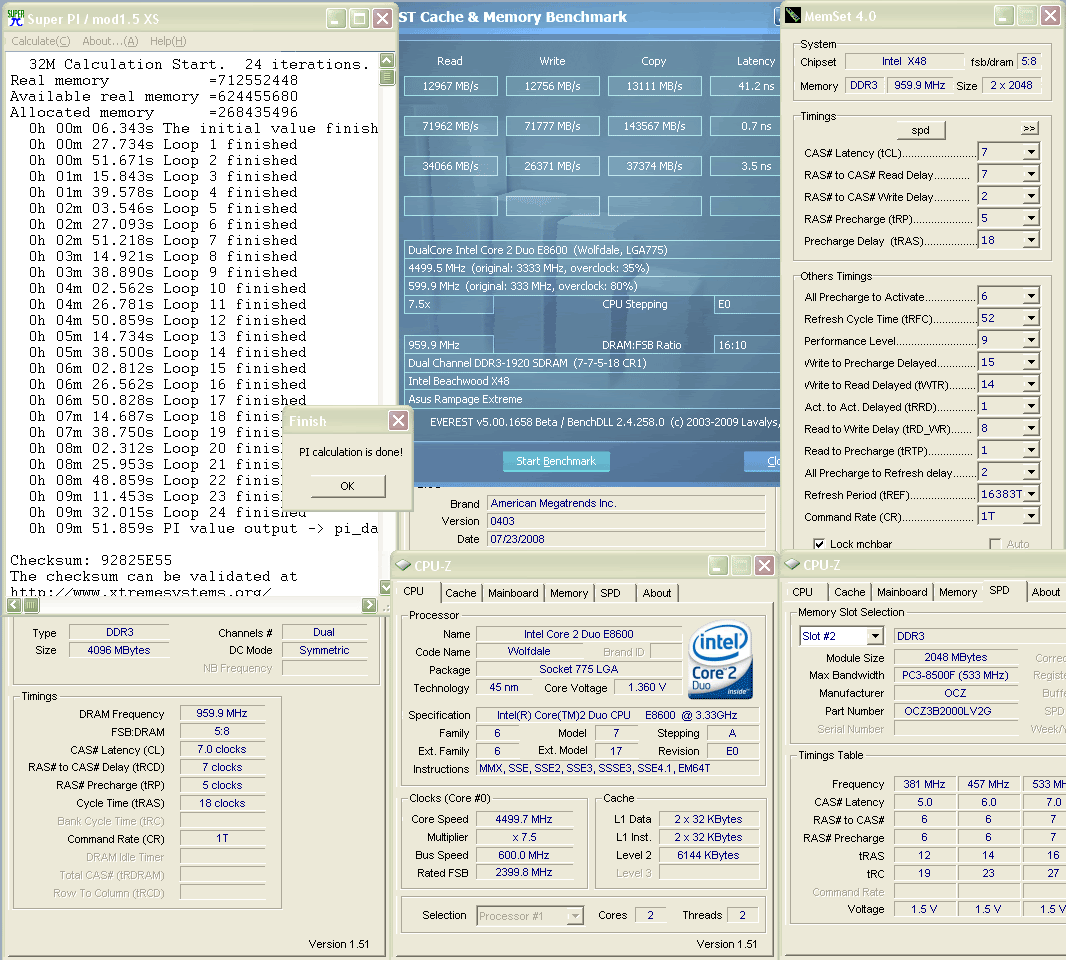
Task: Click the >> button in MemSet Timings
Action: [x=1029, y=128]
